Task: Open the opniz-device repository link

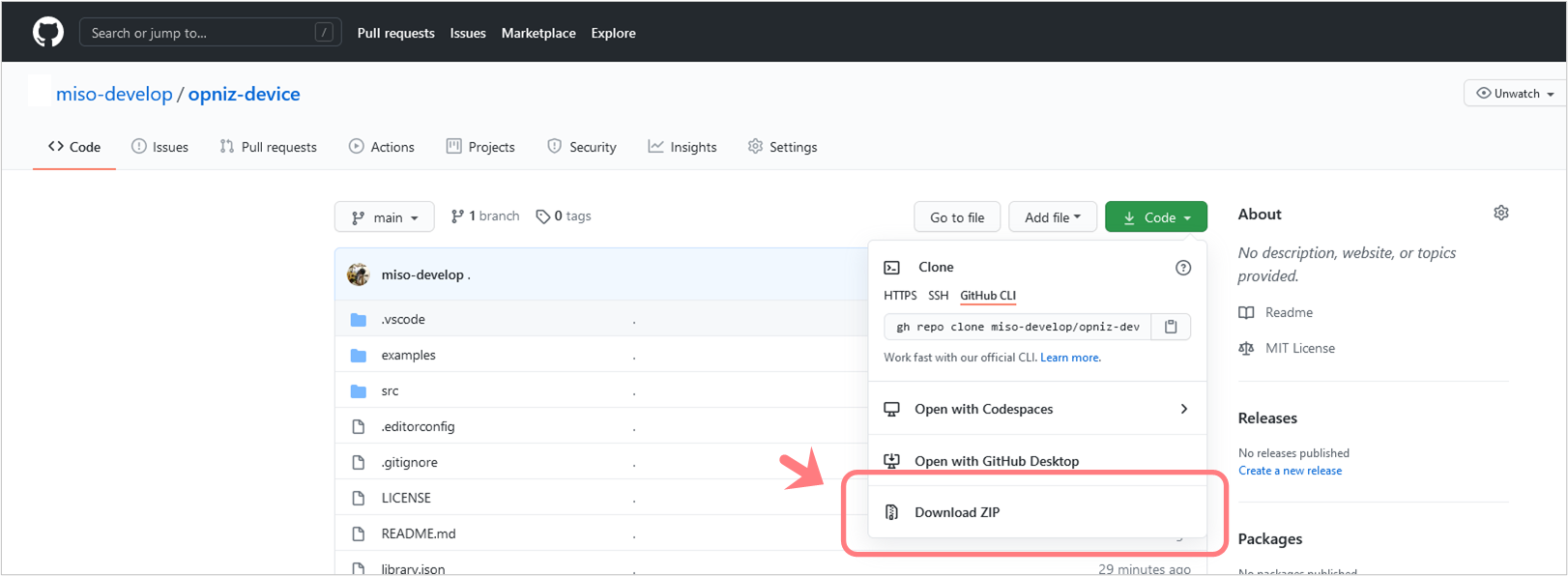Action: point(244,94)
